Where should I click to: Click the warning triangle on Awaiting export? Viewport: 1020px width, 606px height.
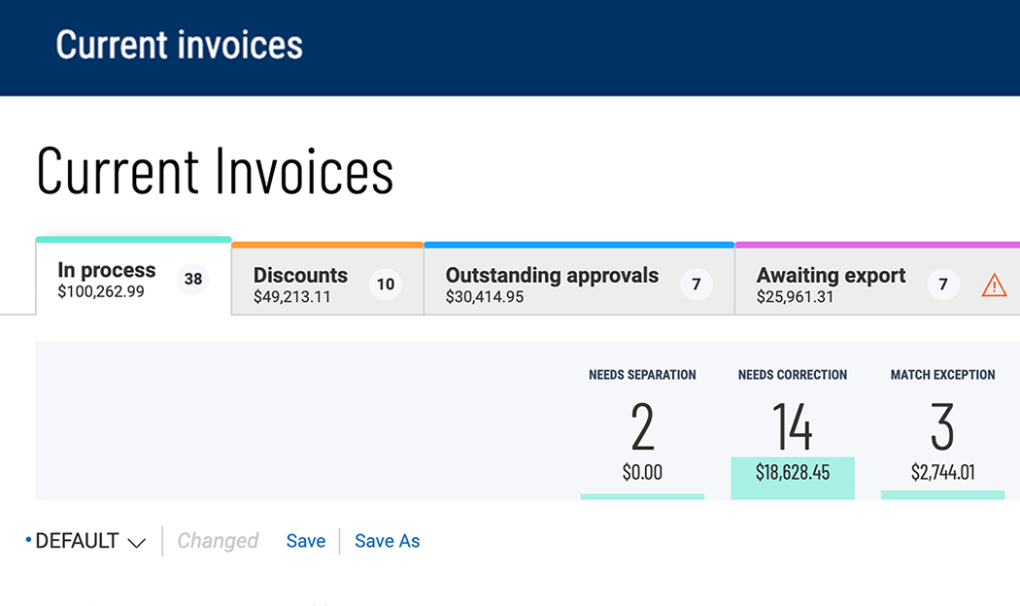coord(993,286)
